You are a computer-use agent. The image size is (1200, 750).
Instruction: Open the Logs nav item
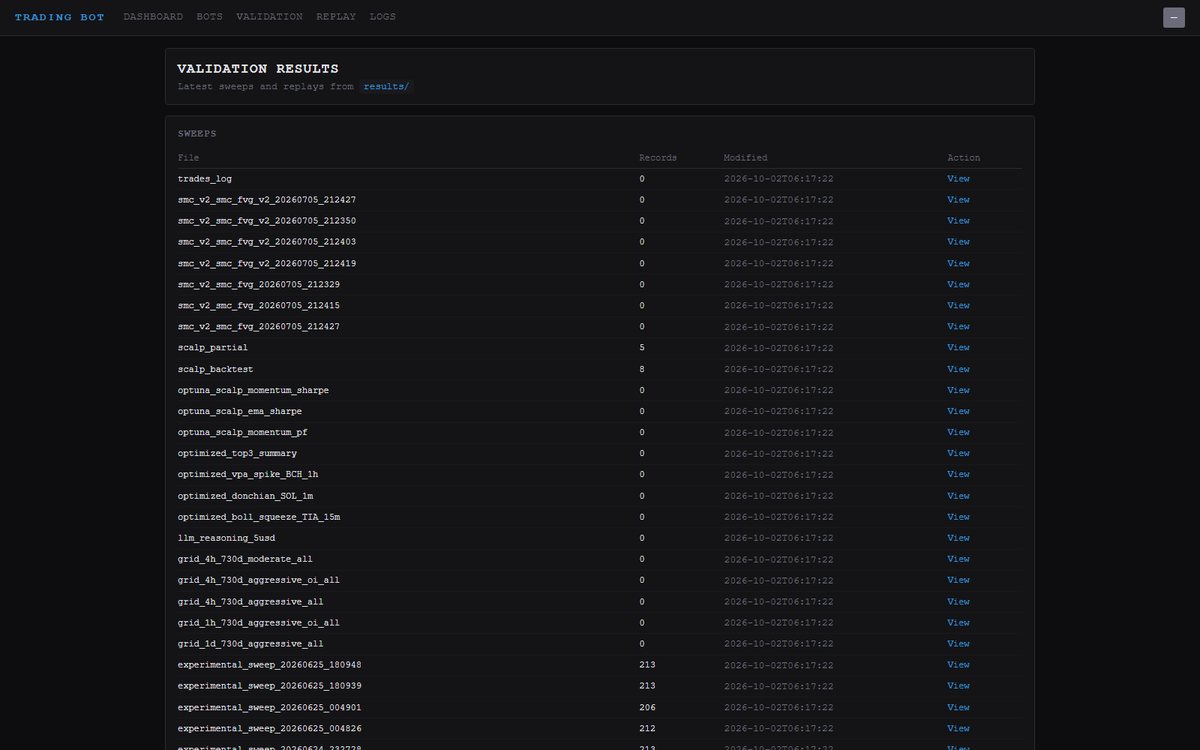click(383, 17)
